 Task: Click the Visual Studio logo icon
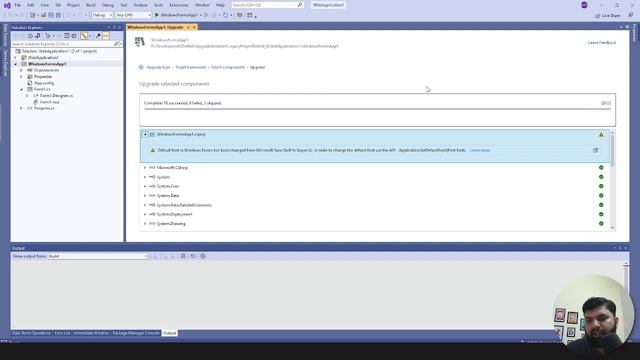[7, 5]
